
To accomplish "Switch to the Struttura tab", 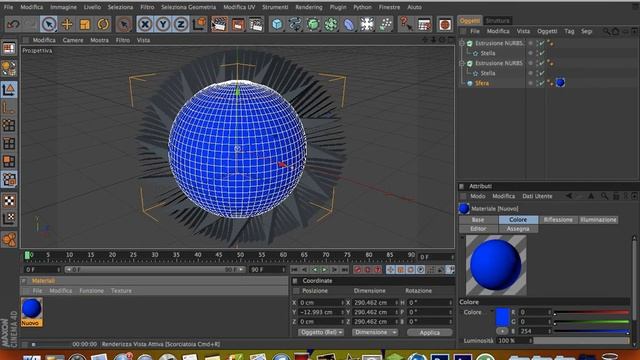I will coord(498,20).
